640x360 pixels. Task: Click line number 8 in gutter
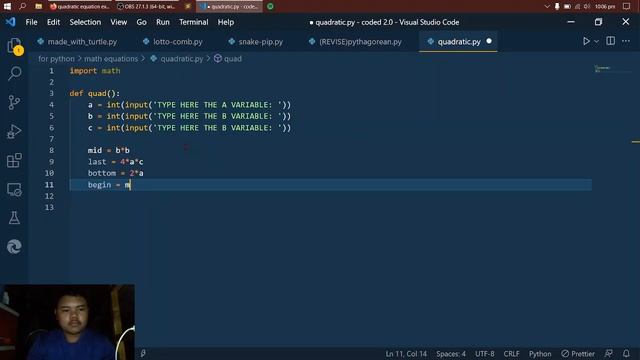tap(51, 150)
